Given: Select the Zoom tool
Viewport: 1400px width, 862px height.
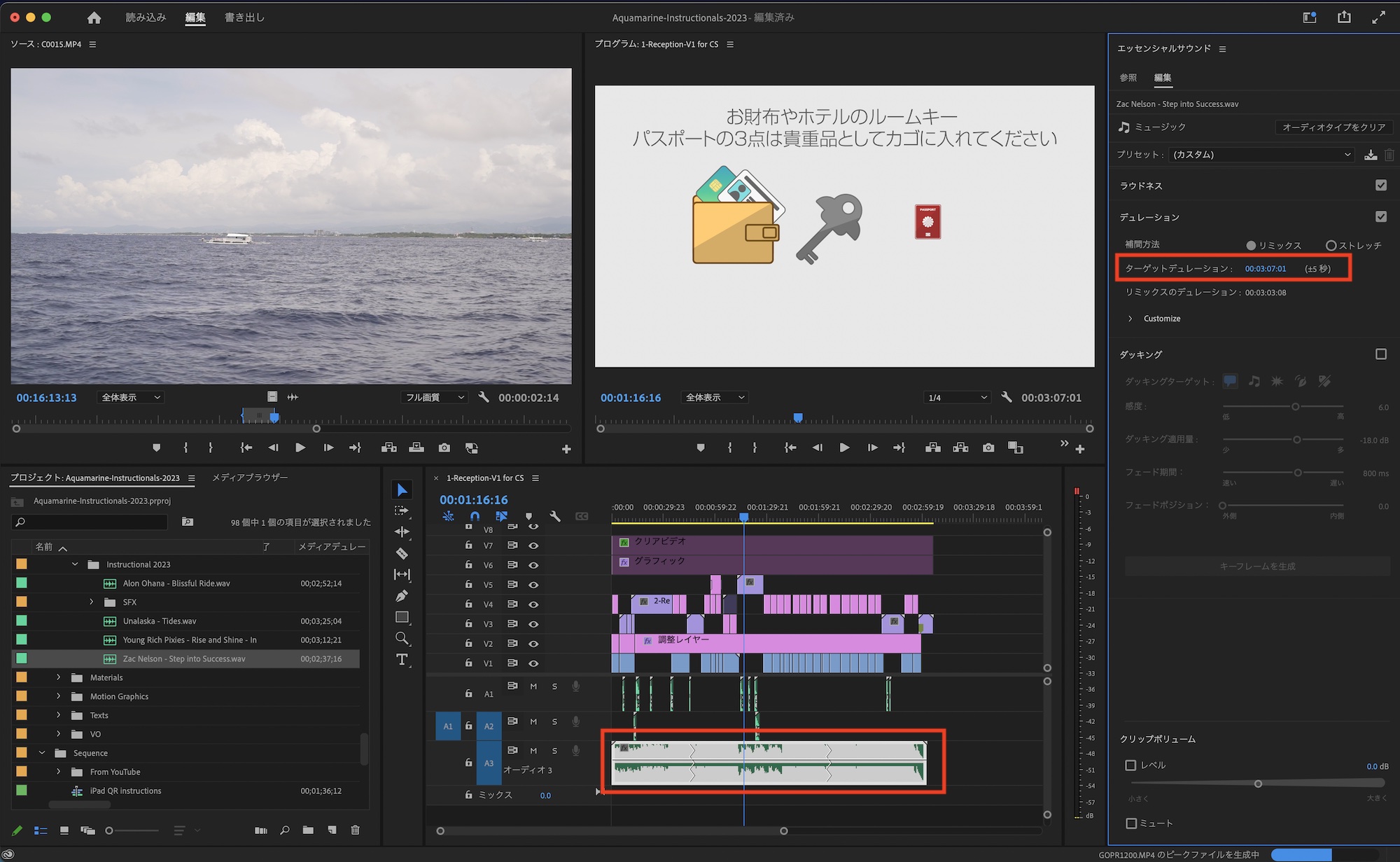Looking at the screenshot, I should [x=402, y=638].
